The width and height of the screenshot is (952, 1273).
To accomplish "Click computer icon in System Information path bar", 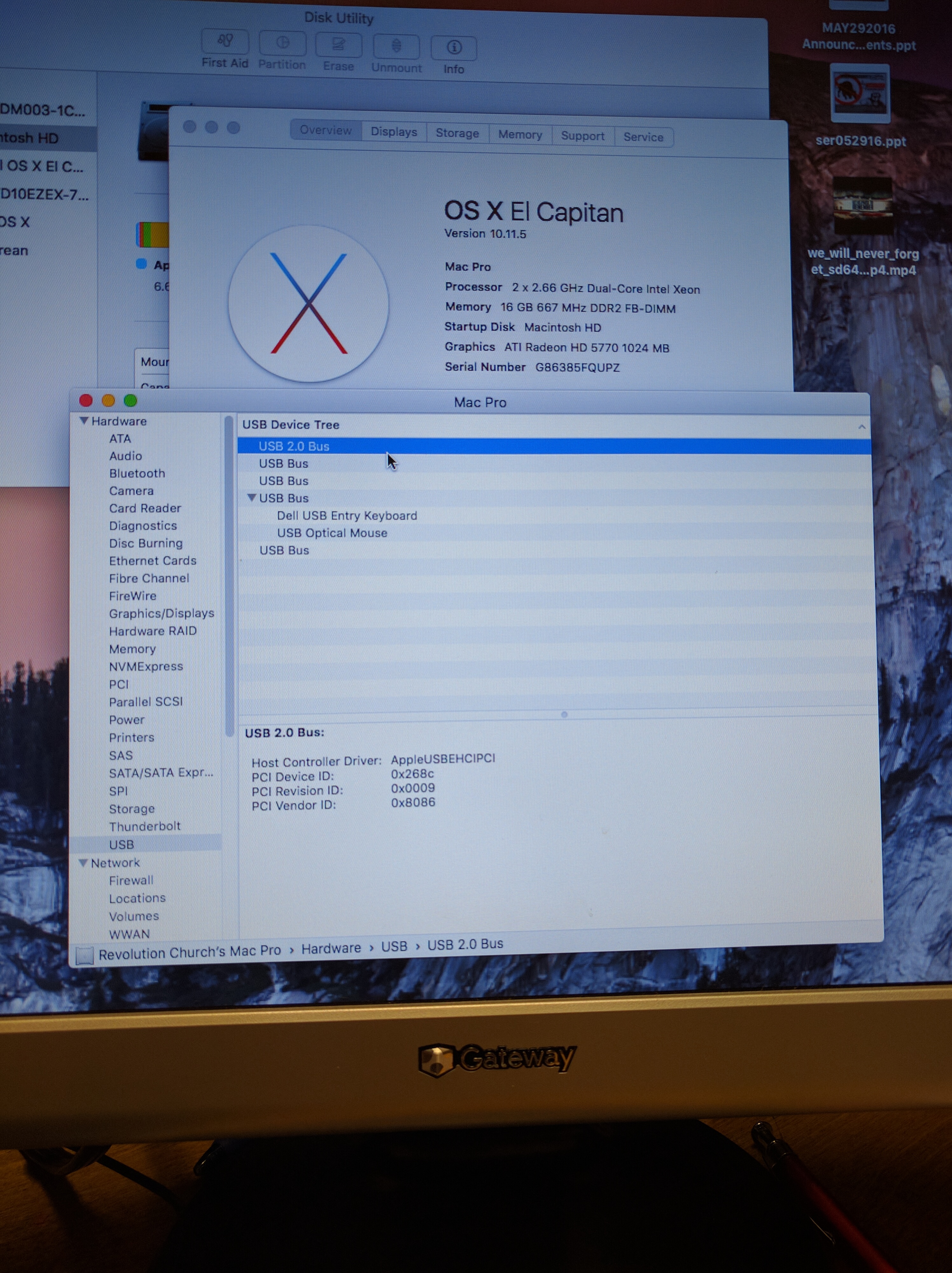I will [85, 956].
